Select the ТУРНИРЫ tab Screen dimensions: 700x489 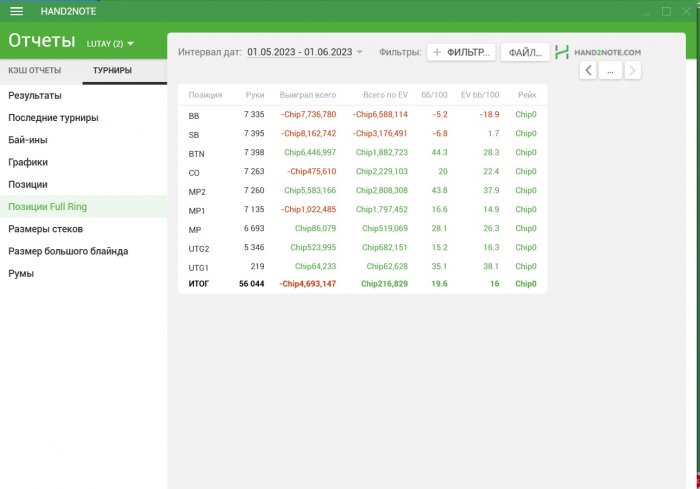(x=112, y=71)
